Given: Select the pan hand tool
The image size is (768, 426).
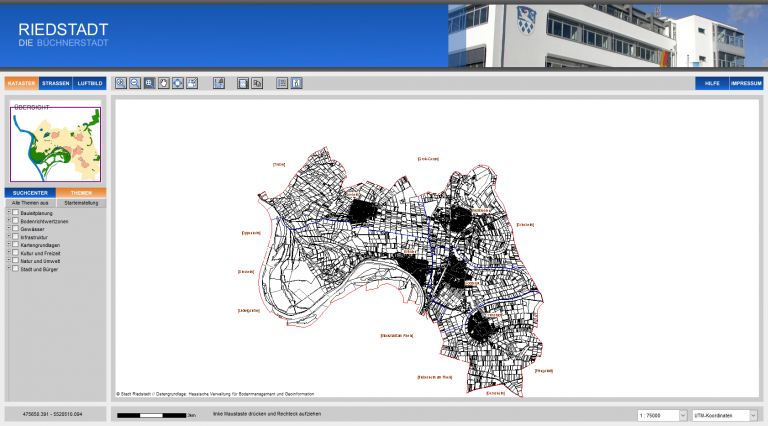Looking at the screenshot, I should point(164,83).
